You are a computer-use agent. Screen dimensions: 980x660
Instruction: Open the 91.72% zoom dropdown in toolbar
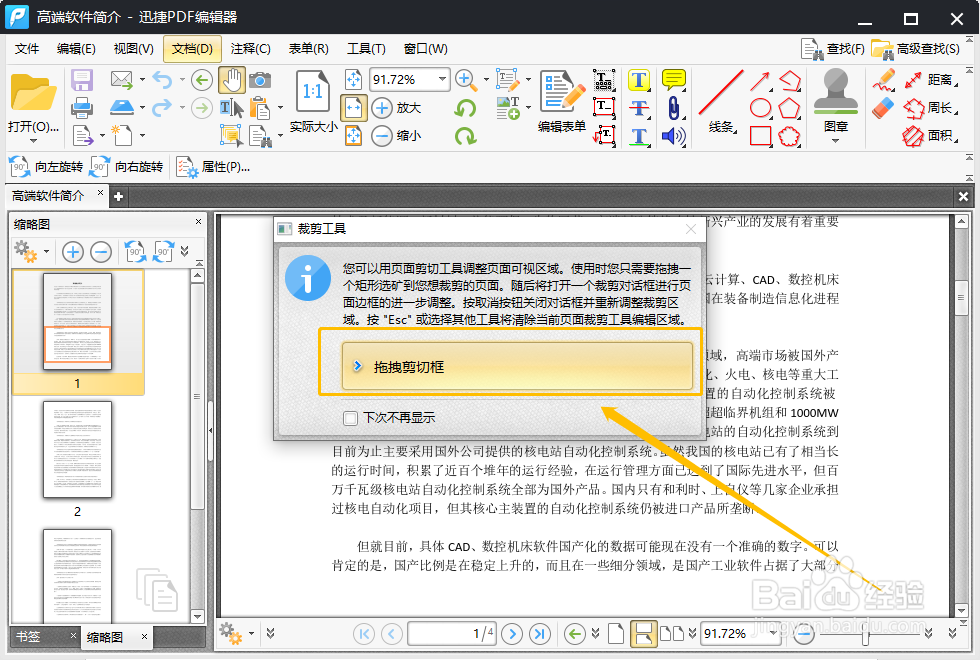coord(442,79)
